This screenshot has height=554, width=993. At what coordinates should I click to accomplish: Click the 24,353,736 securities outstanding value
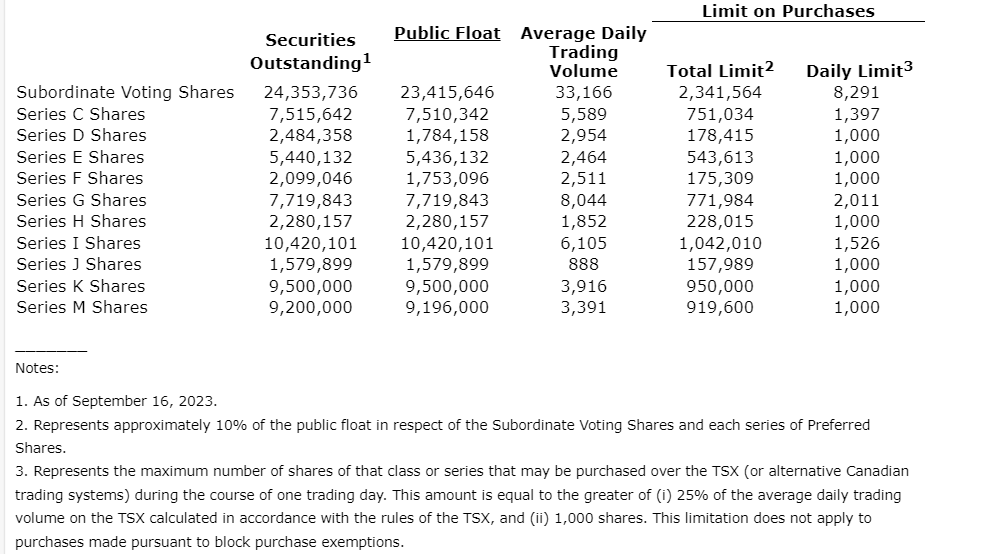click(310, 92)
